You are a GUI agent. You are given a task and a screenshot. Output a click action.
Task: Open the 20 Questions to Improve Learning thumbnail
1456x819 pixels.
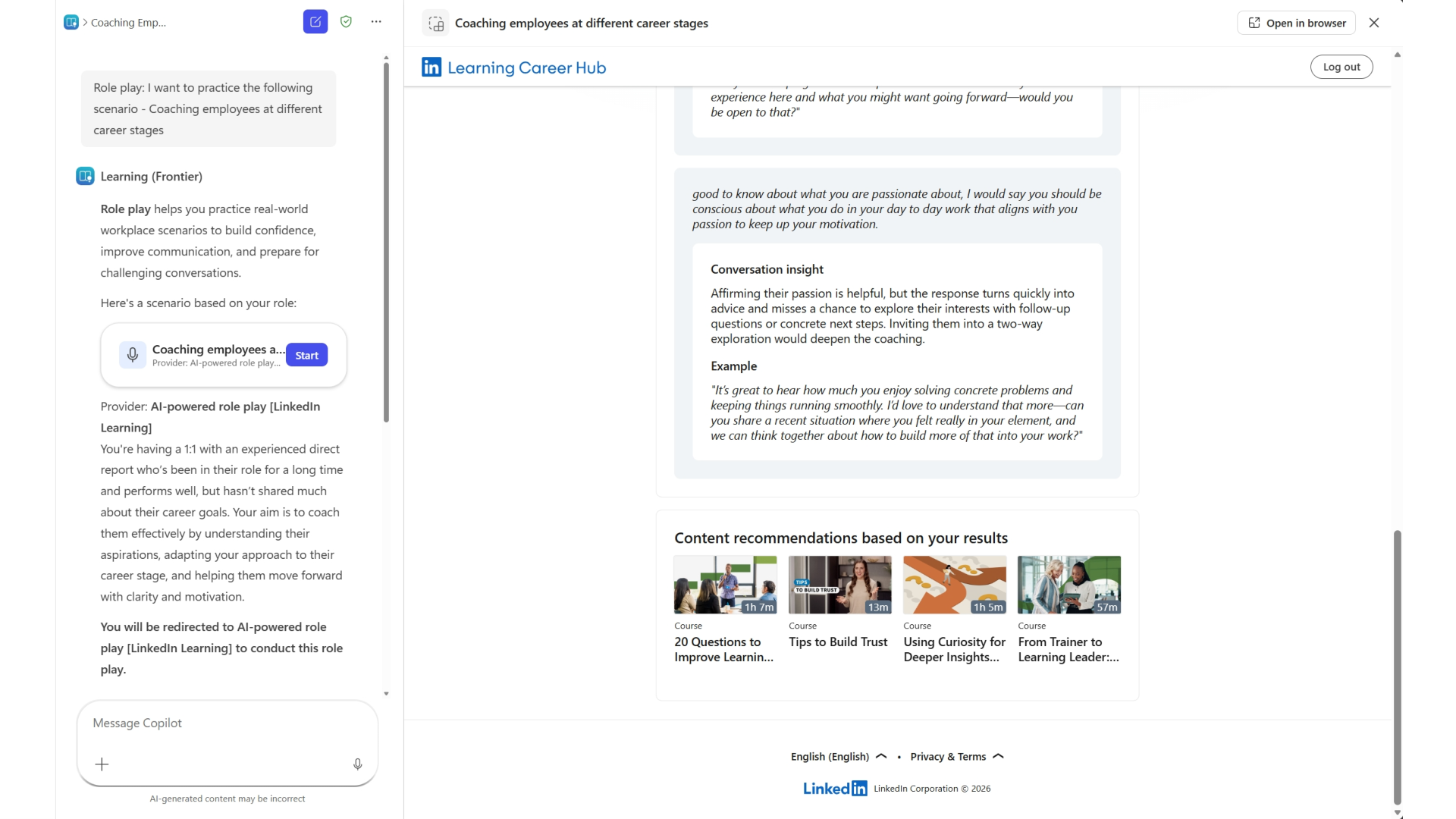click(726, 585)
